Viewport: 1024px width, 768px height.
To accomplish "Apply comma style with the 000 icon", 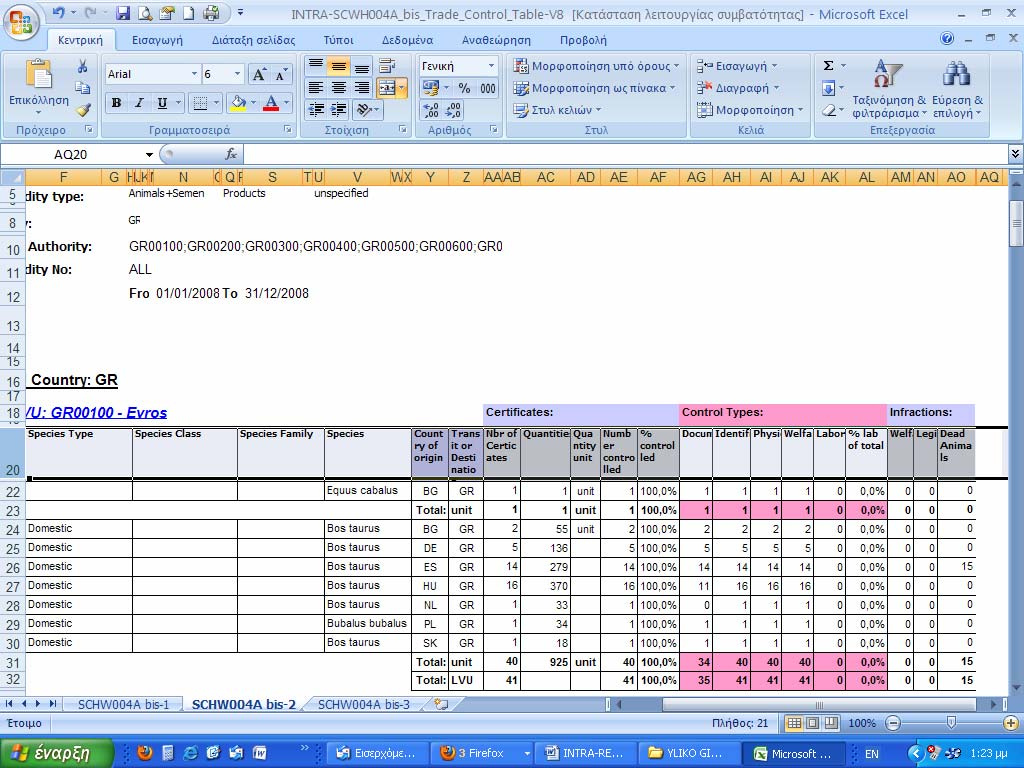I will [487, 88].
